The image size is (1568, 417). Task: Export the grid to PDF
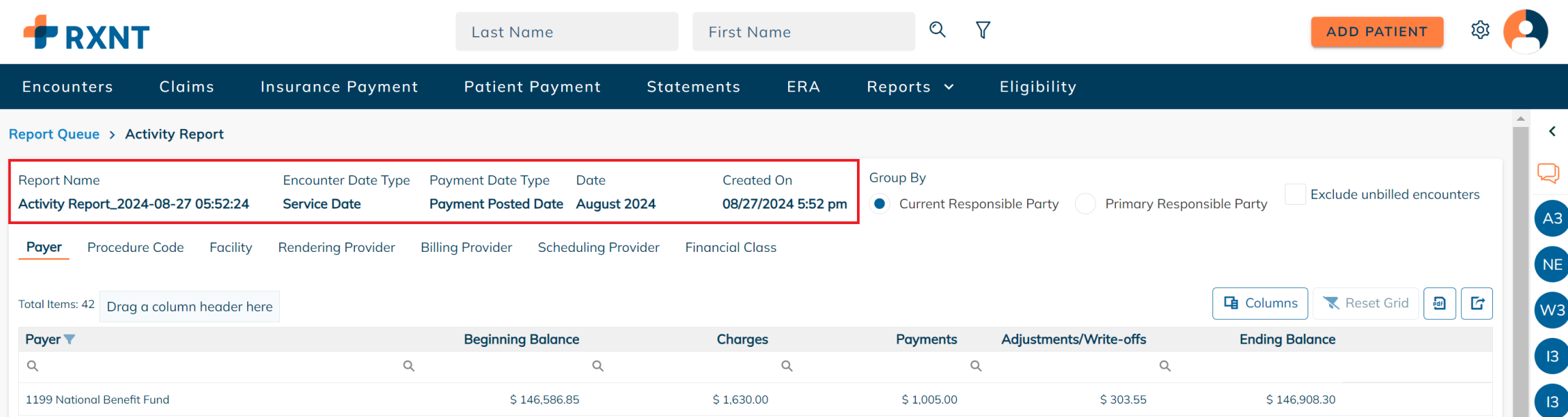(x=1440, y=303)
